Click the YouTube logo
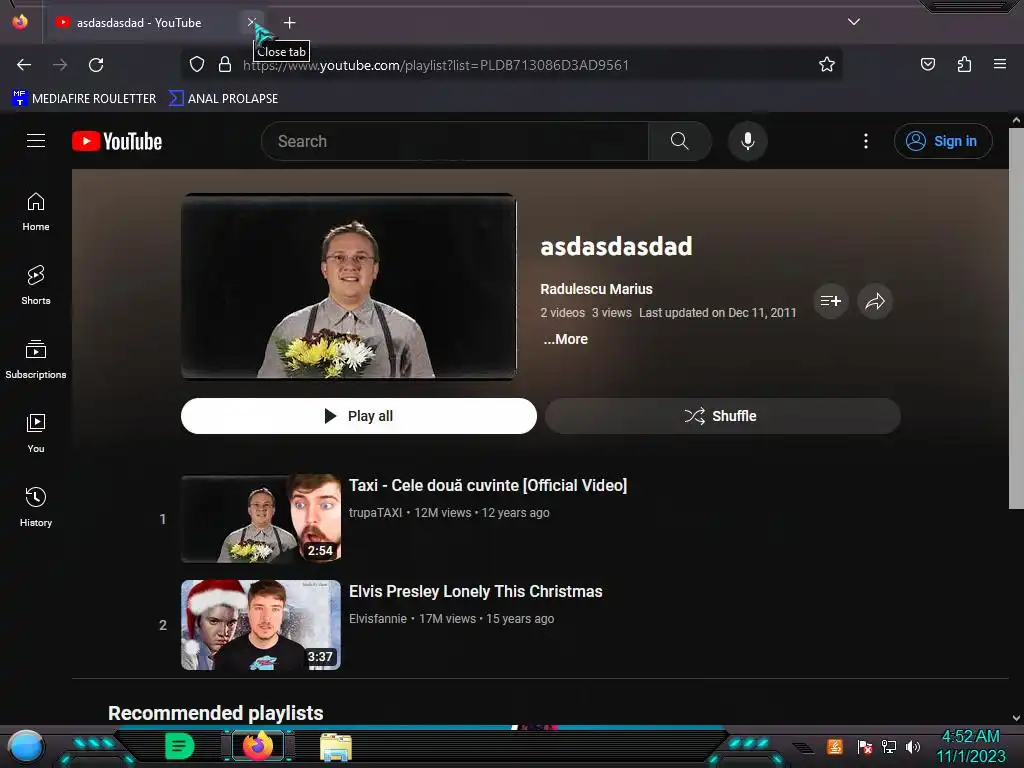This screenshot has height=768, width=1024. point(117,141)
